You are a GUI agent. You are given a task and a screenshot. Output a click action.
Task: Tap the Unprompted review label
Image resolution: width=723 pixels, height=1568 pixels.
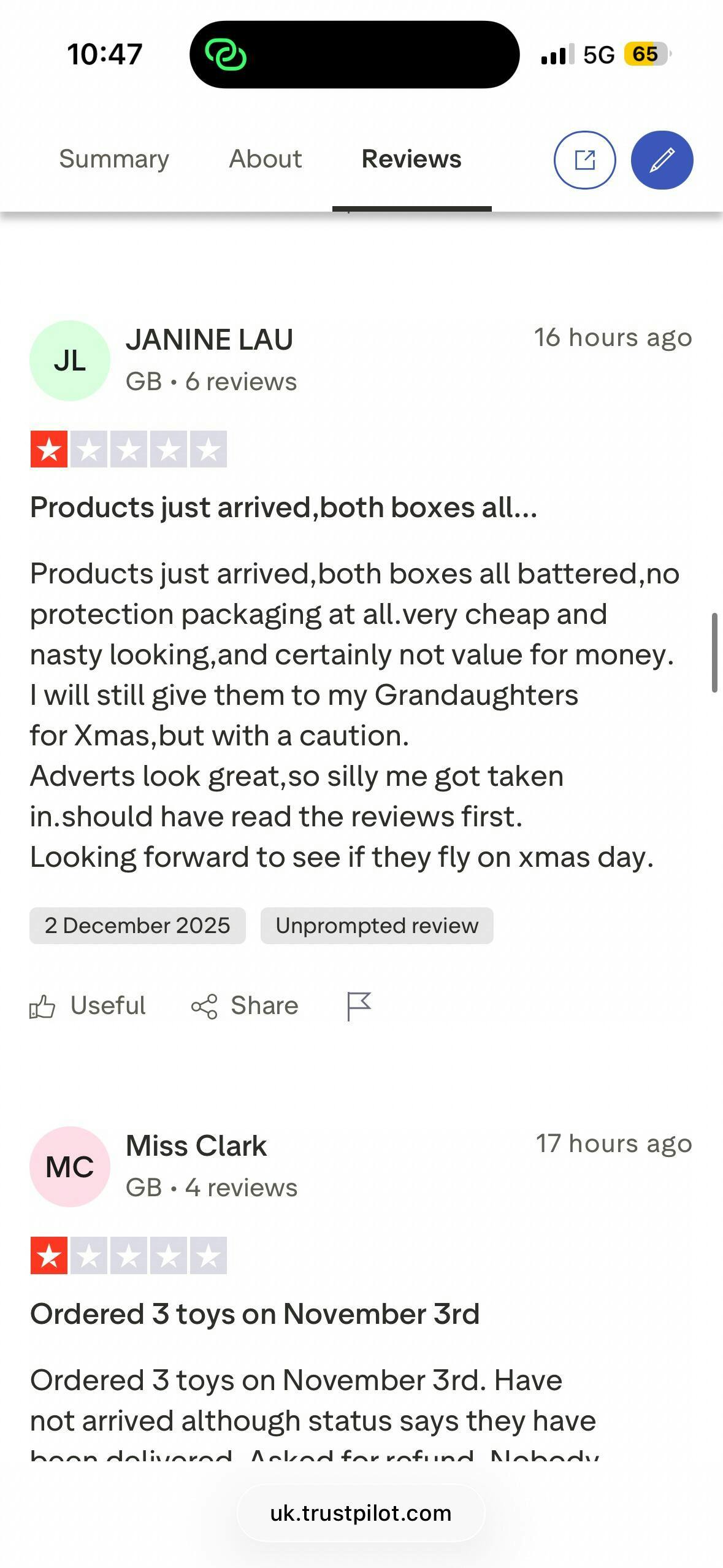point(377,926)
